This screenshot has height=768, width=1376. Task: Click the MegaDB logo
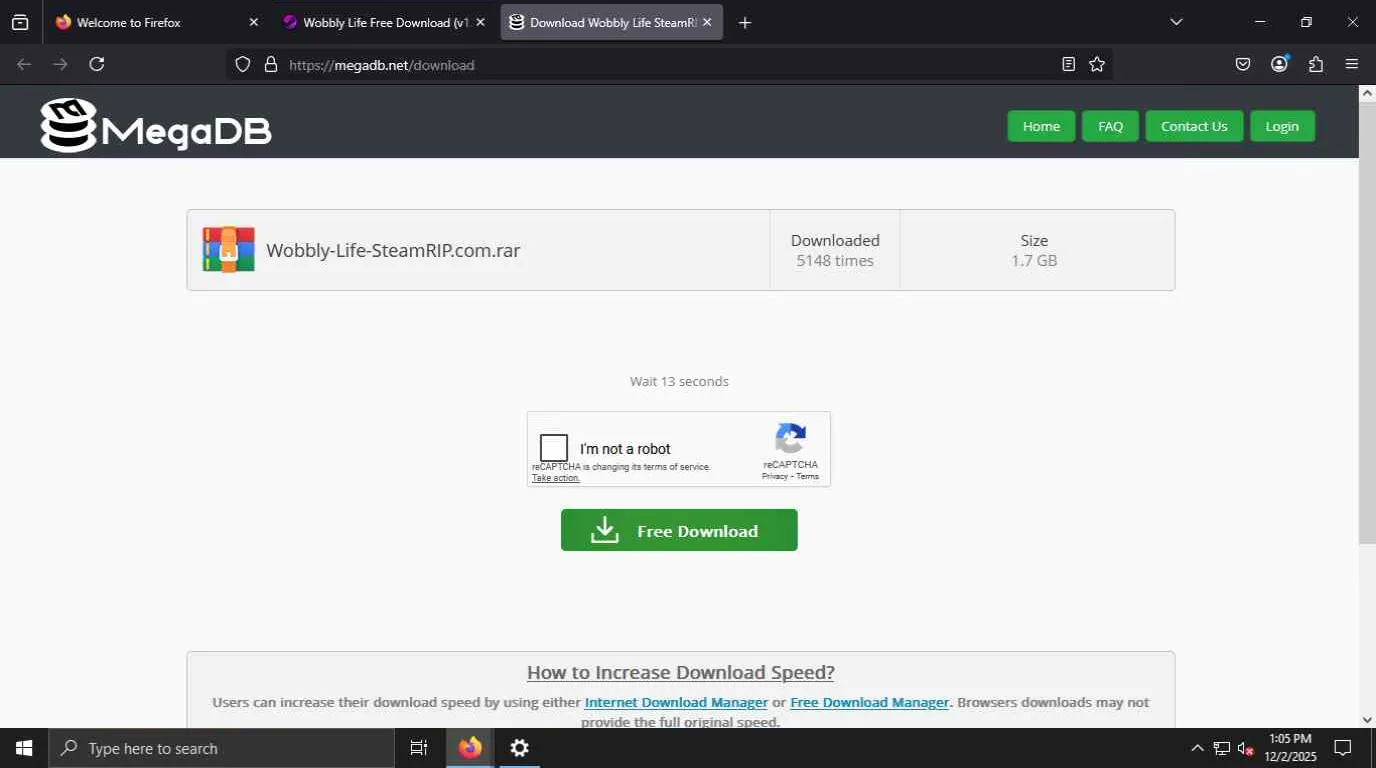click(156, 125)
